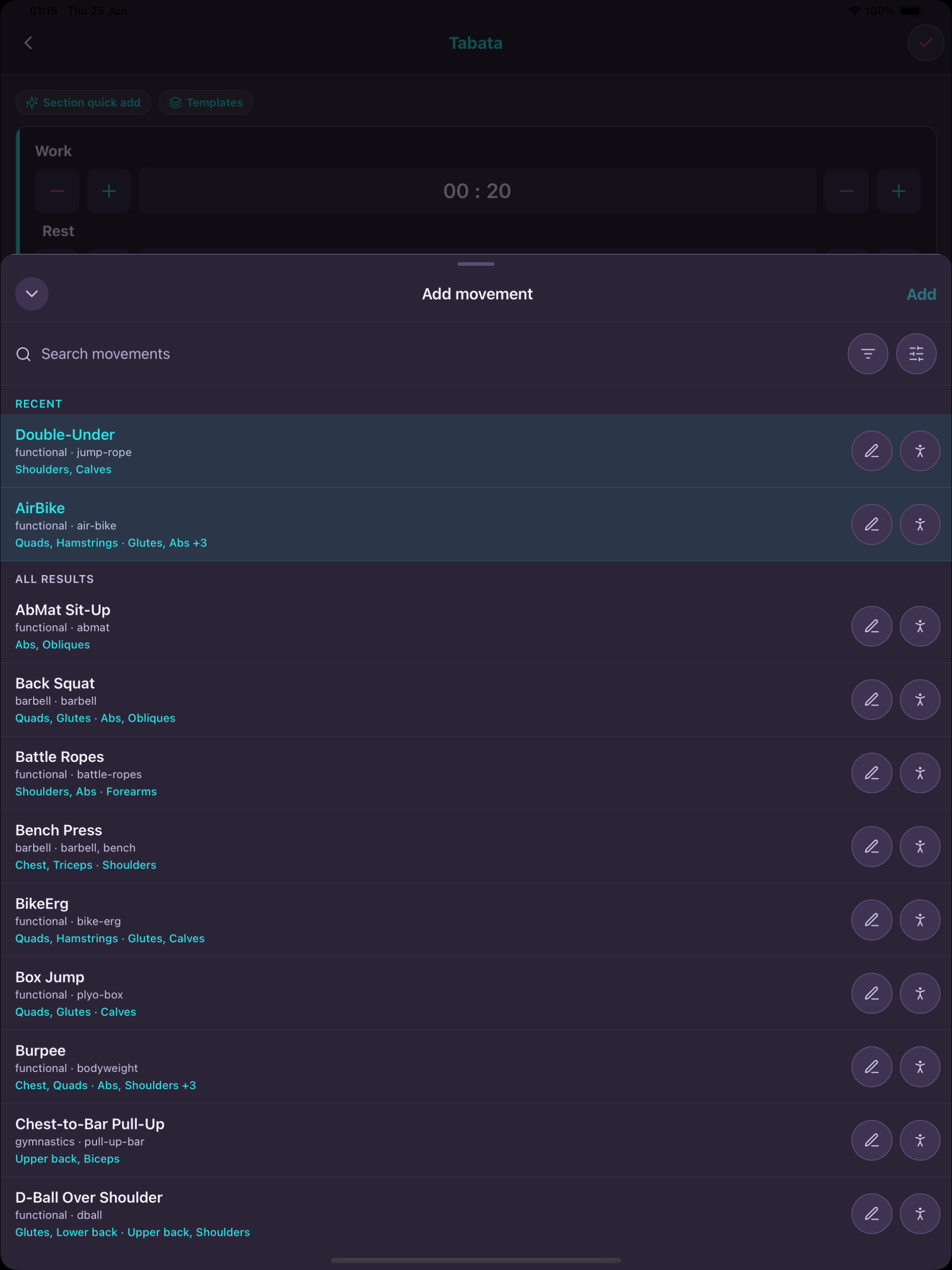Screen dimensions: 952x1270
Task: Tap the Work time 00 : 20 field
Action: point(477,191)
